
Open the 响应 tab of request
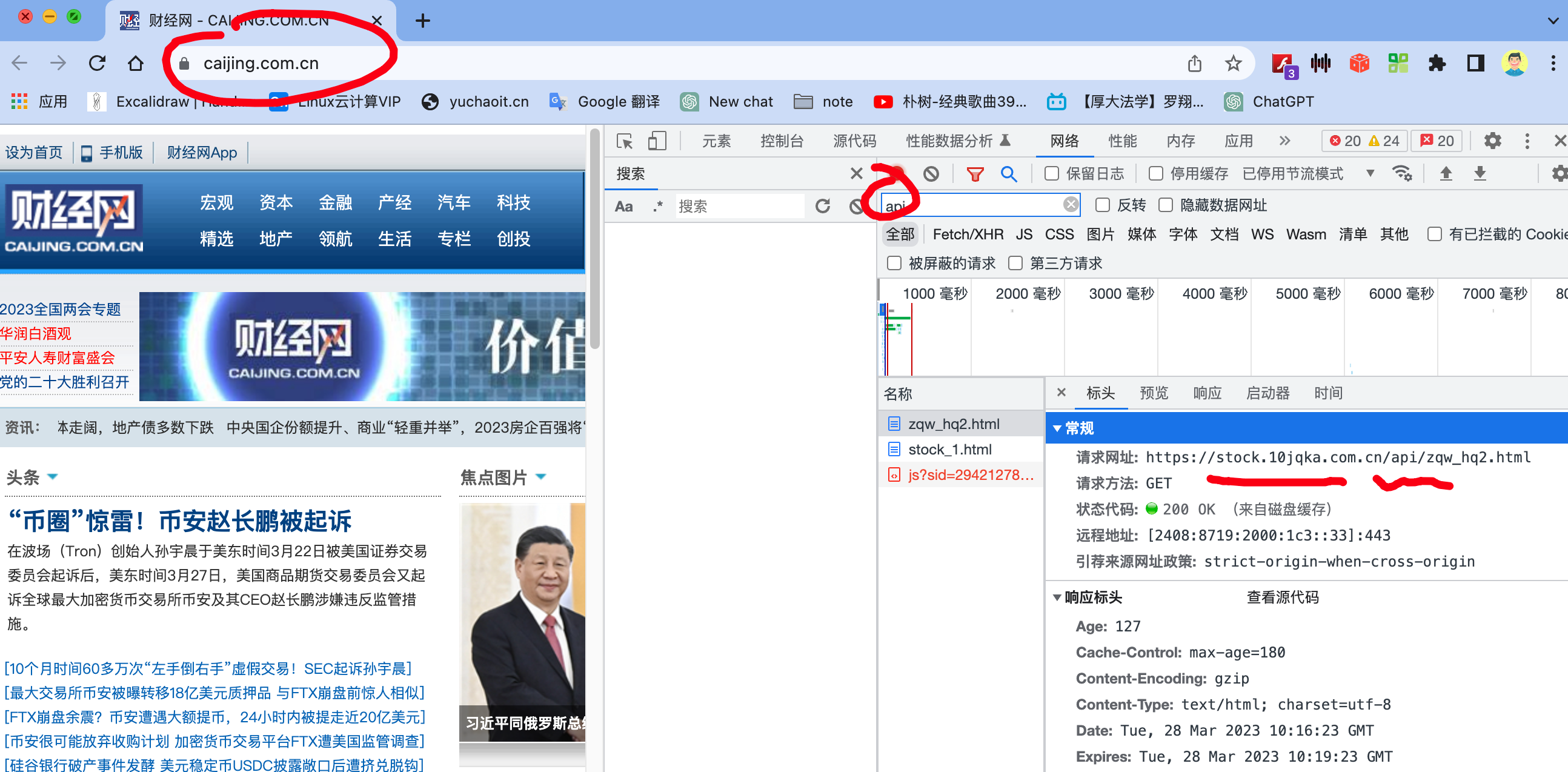[1207, 393]
